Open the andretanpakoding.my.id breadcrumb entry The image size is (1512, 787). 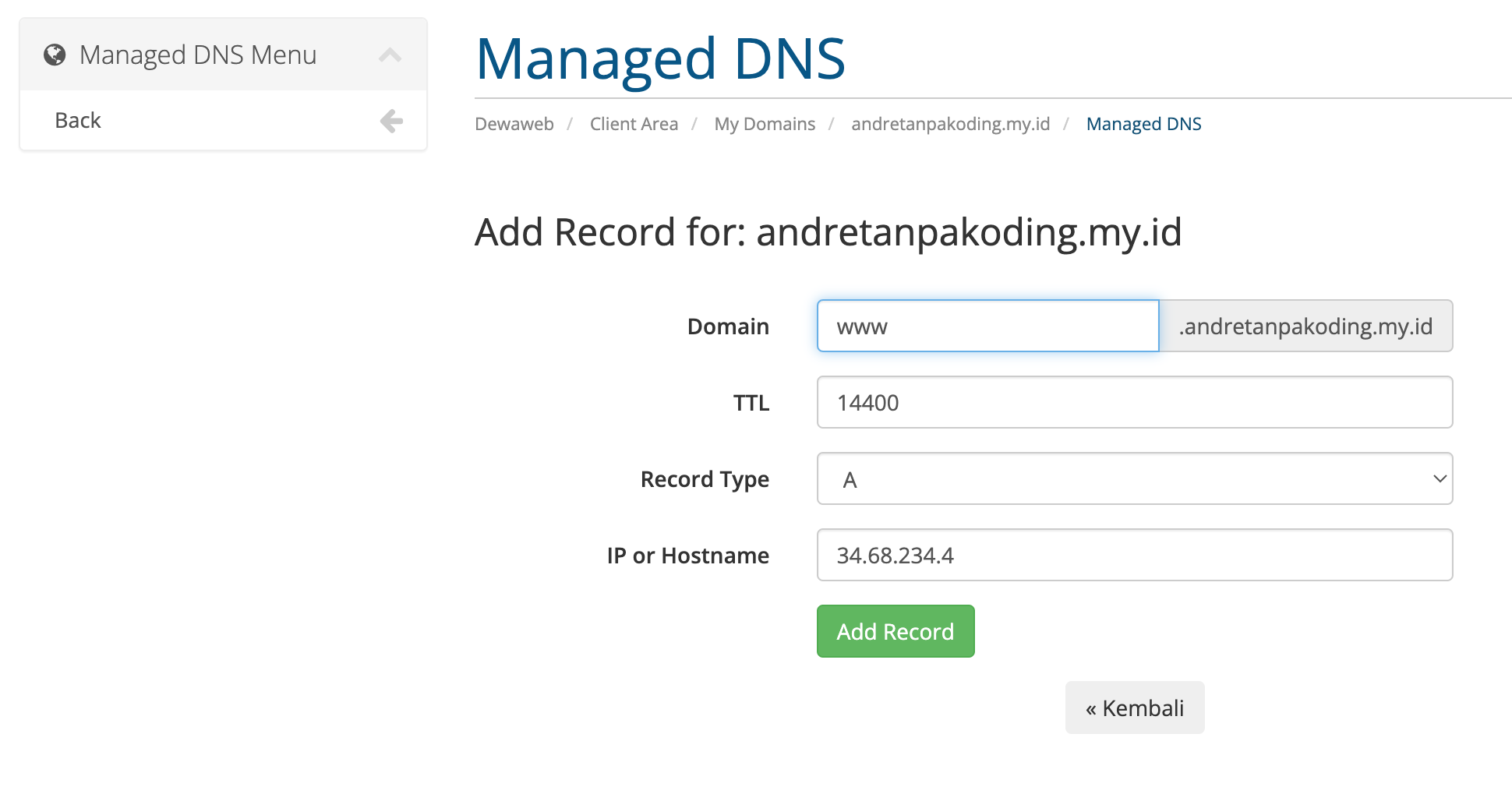point(949,123)
